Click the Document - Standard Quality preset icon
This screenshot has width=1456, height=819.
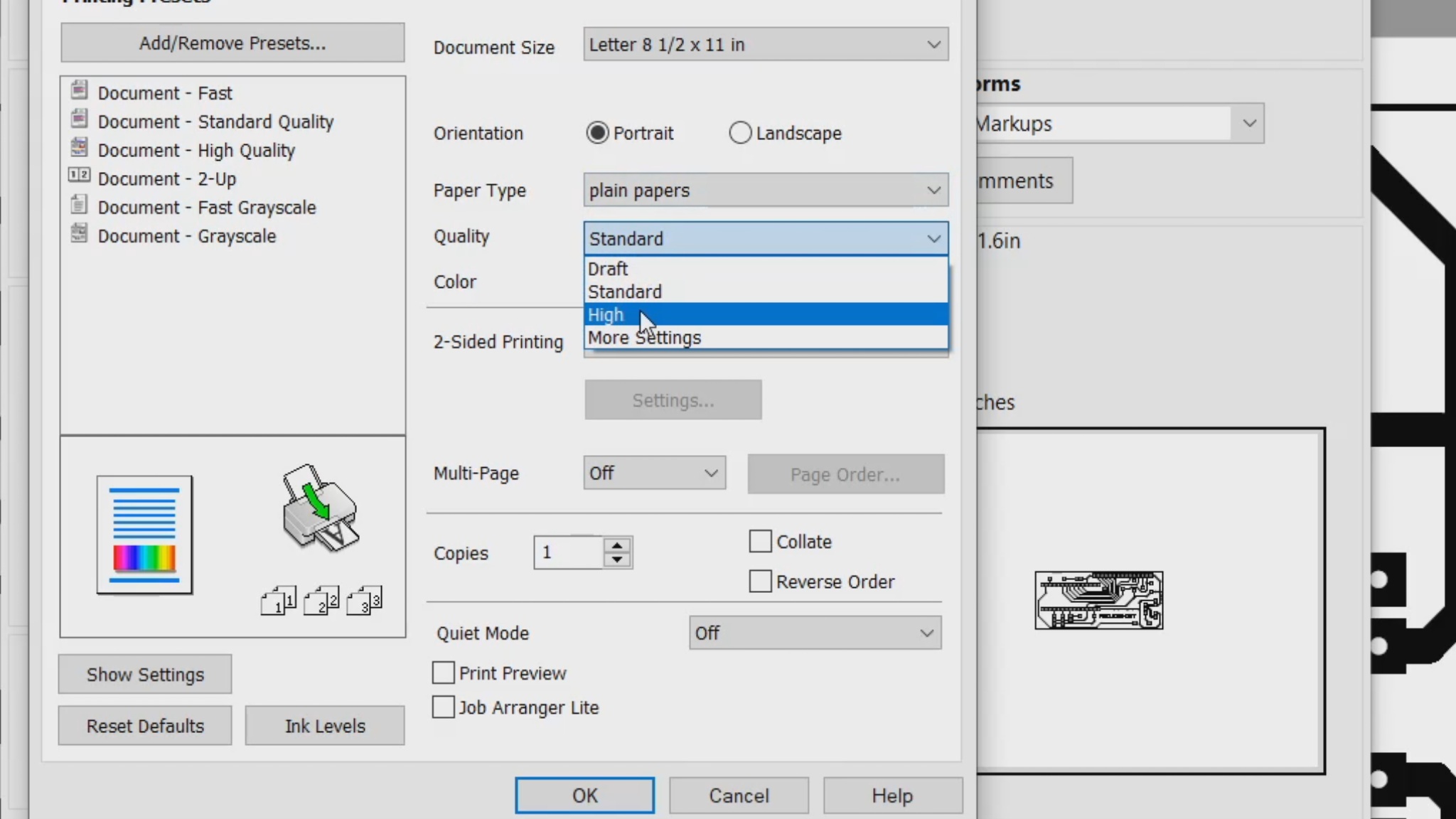[79, 119]
